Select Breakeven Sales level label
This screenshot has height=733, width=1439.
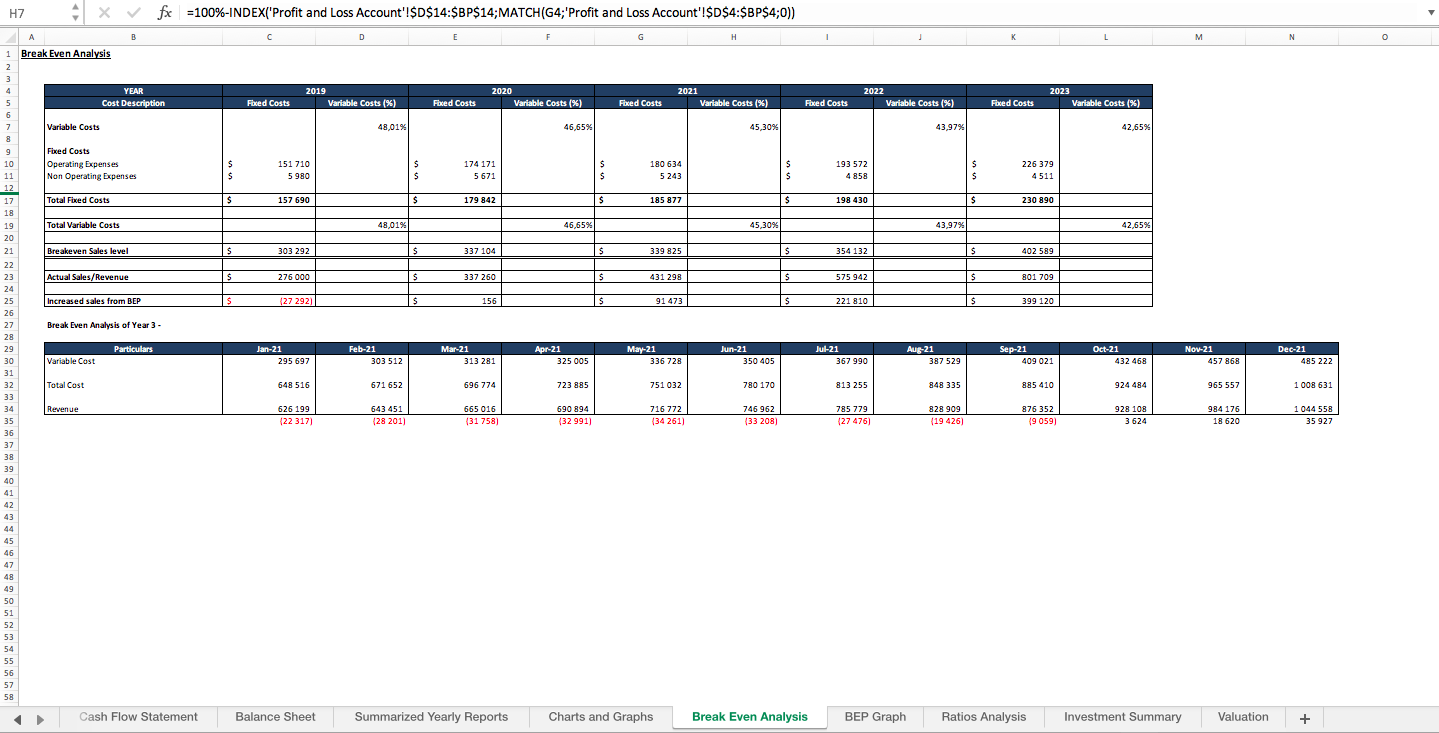tap(133, 251)
